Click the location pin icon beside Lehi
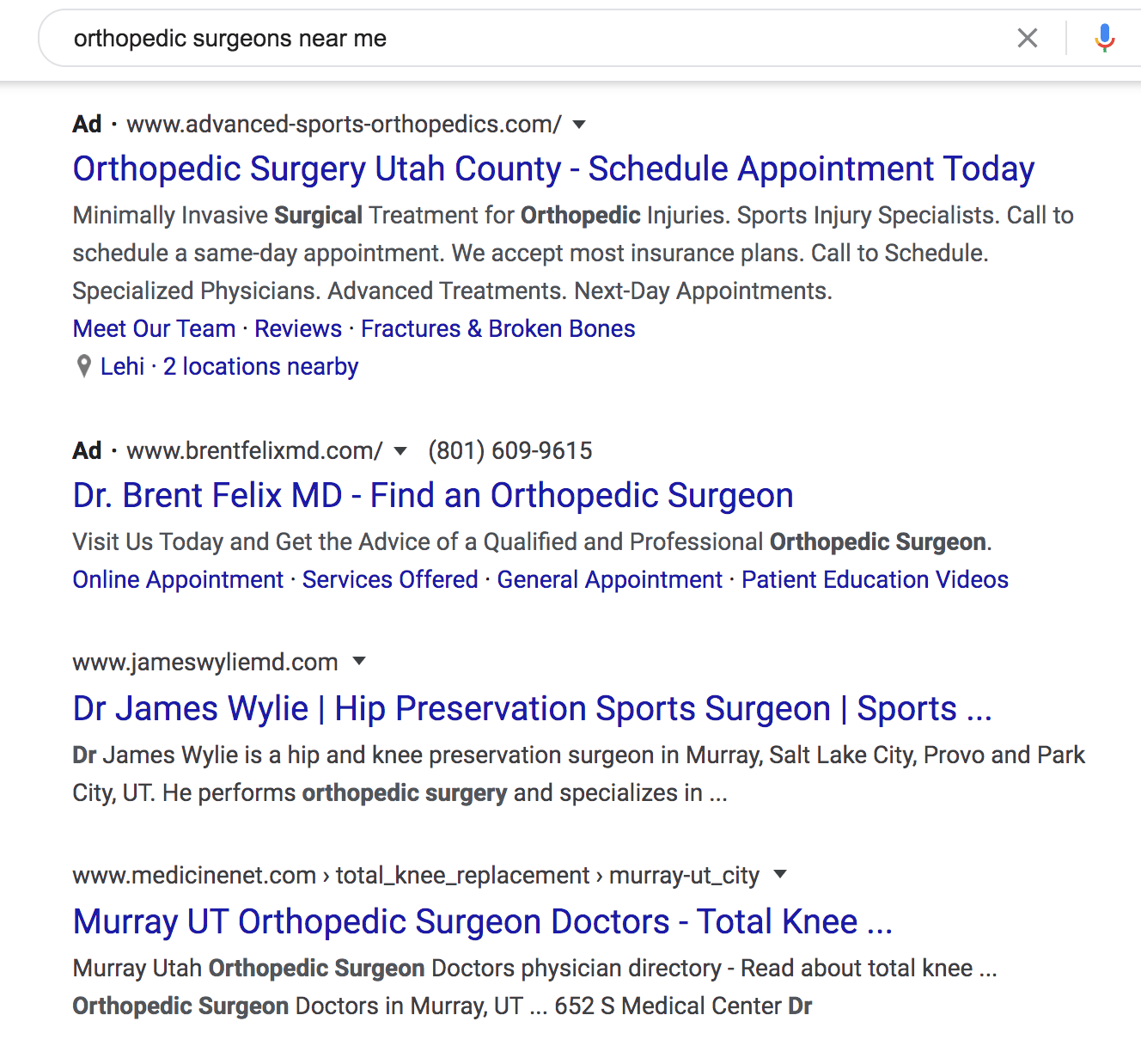This screenshot has height=1064, width=1141. point(83,367)
